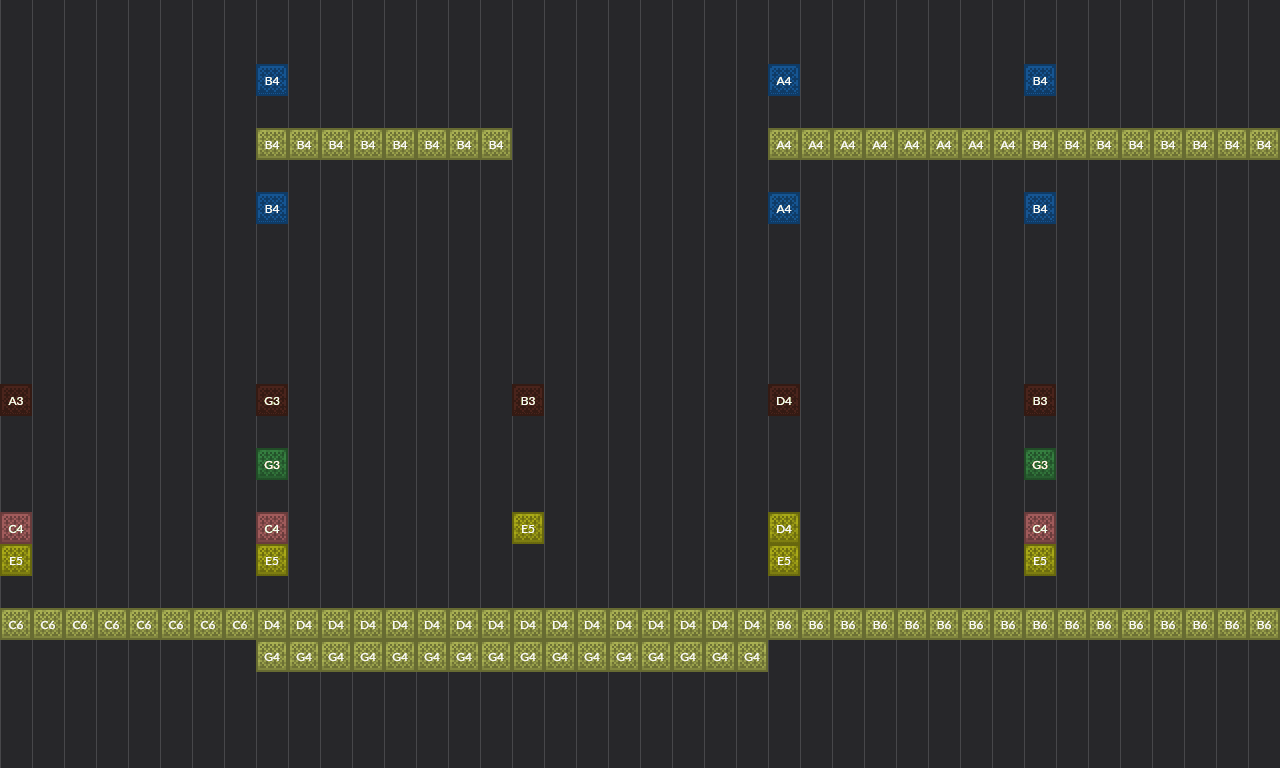Click the pink C4 note on the right side

(1040, 528)
